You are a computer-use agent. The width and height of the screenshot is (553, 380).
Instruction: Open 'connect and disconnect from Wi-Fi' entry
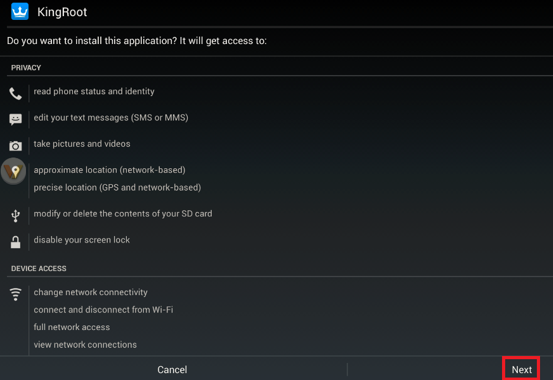103,309
